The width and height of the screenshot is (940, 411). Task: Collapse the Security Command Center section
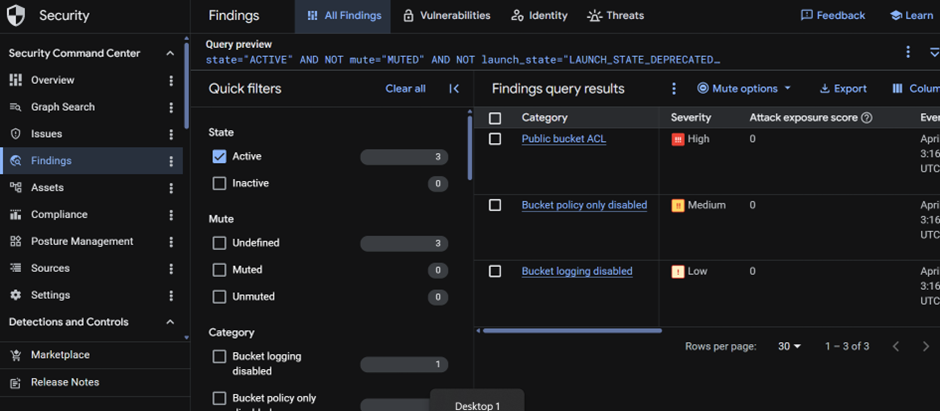click(170, 53)
